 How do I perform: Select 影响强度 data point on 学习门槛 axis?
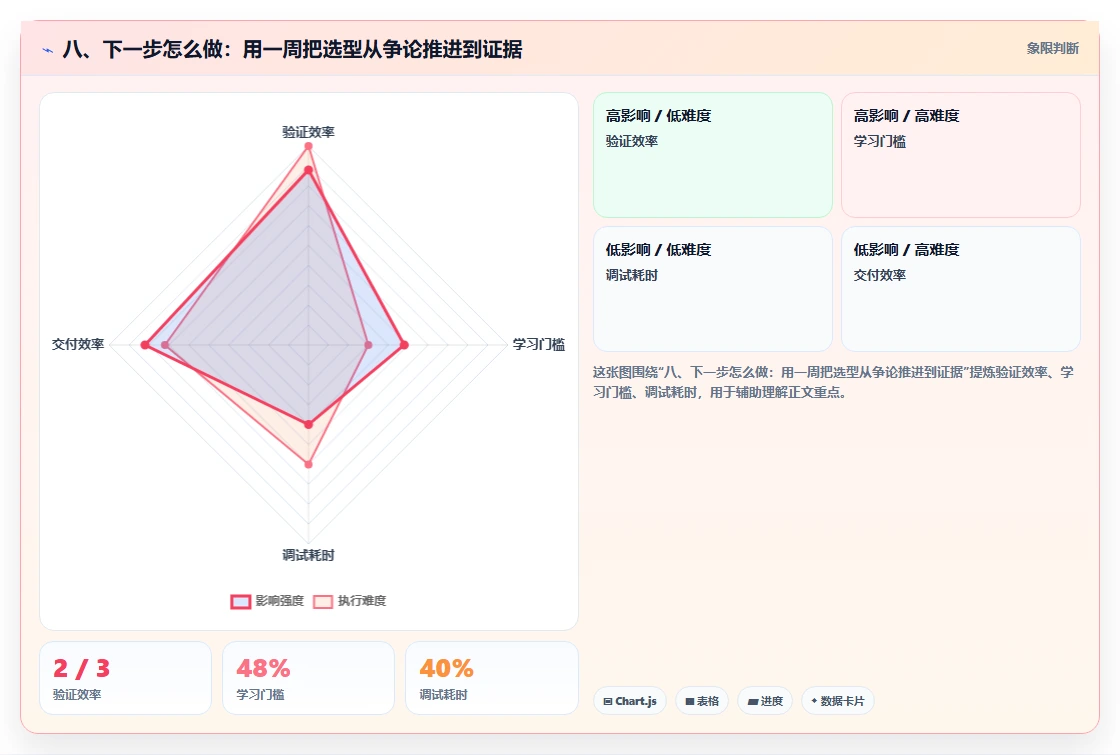pyautogui.click(x=404, y=345)
